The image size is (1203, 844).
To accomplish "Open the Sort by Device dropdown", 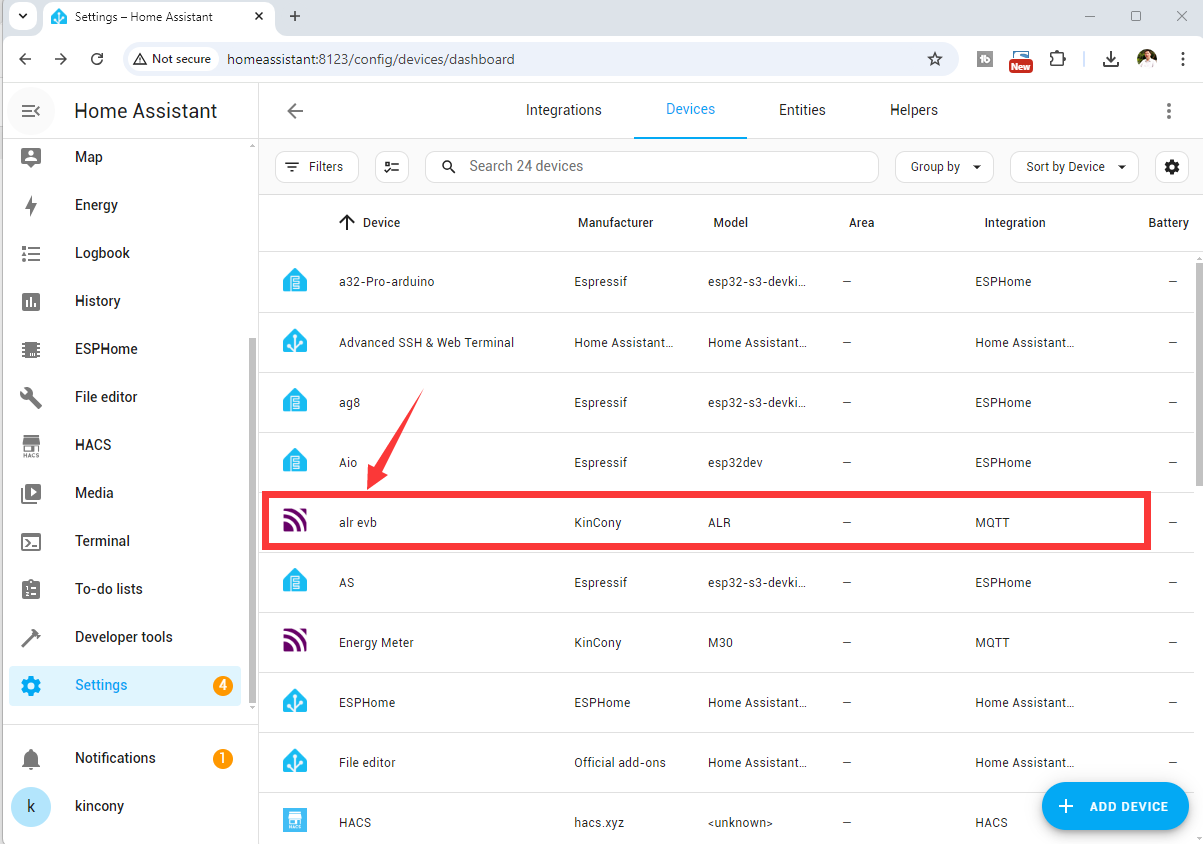I will (1074, 167).
